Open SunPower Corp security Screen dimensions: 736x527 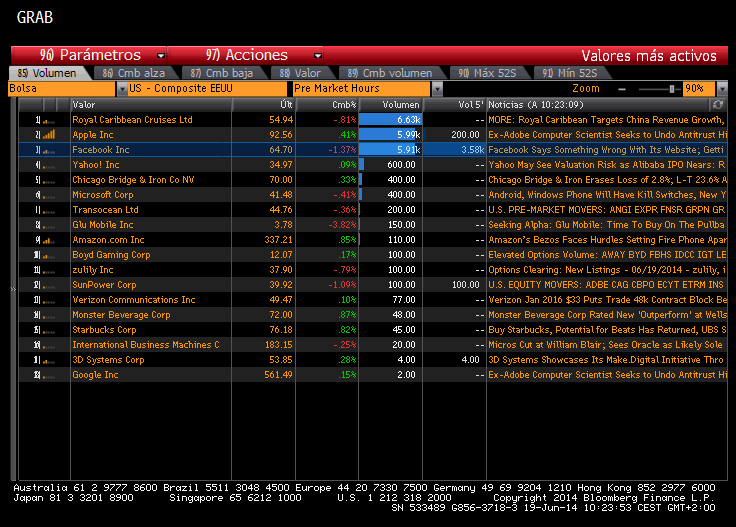tap(104, 285)
